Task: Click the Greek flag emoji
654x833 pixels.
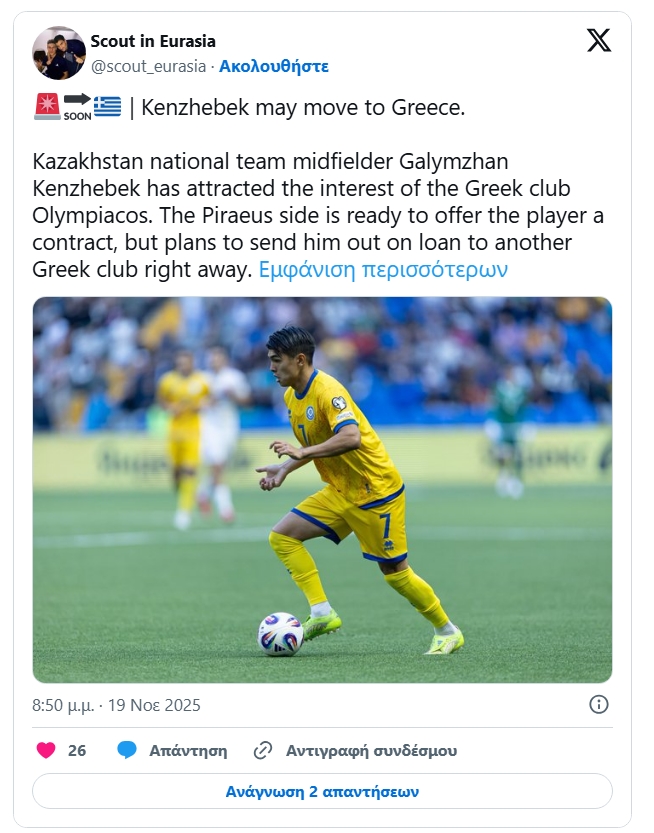Action: pyautogui.click(x=107, y=107)
